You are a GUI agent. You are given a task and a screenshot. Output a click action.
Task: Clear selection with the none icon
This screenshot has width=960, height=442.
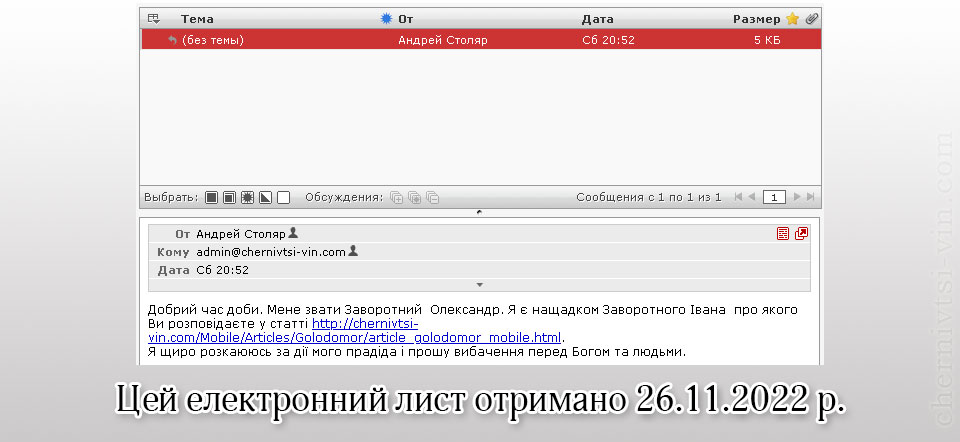(283, 198)
